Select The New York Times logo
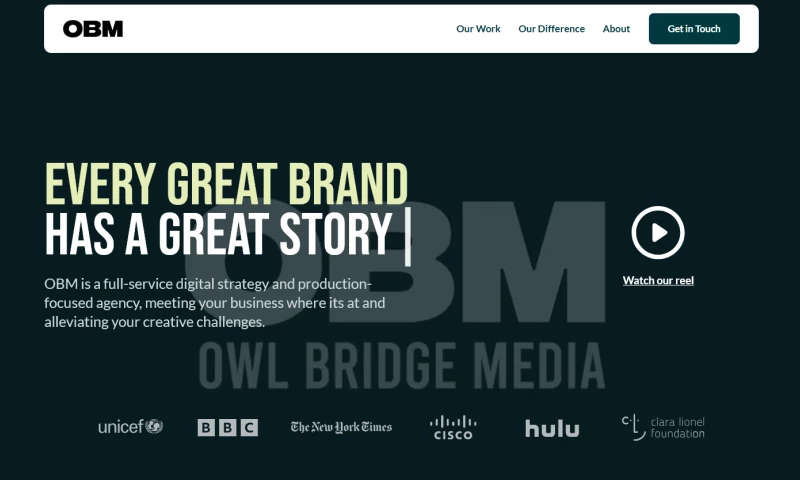Viewport: 800px width, 480px height. 341,427
